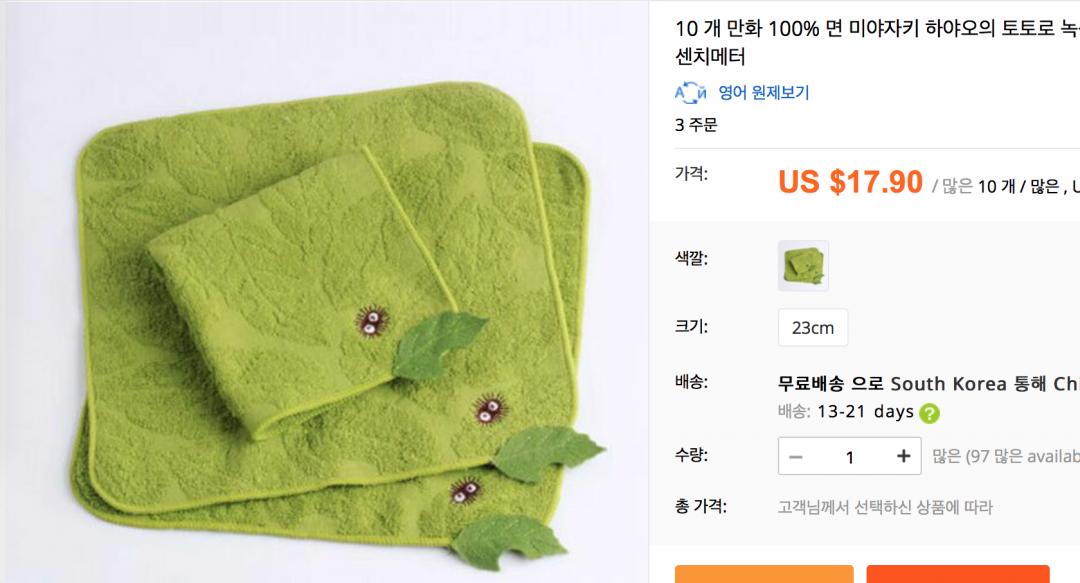1080x583 pixels.
Task: Click the main green towel product image
Action: tap(324, 292)
